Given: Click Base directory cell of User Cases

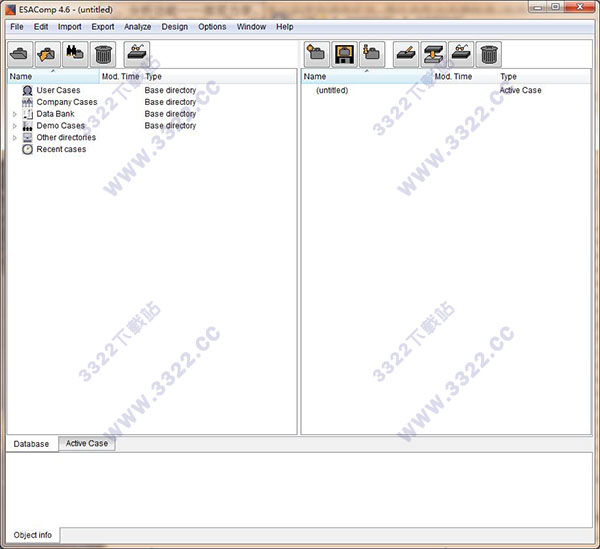Looking at the screenshot, I should click(170, 90).
